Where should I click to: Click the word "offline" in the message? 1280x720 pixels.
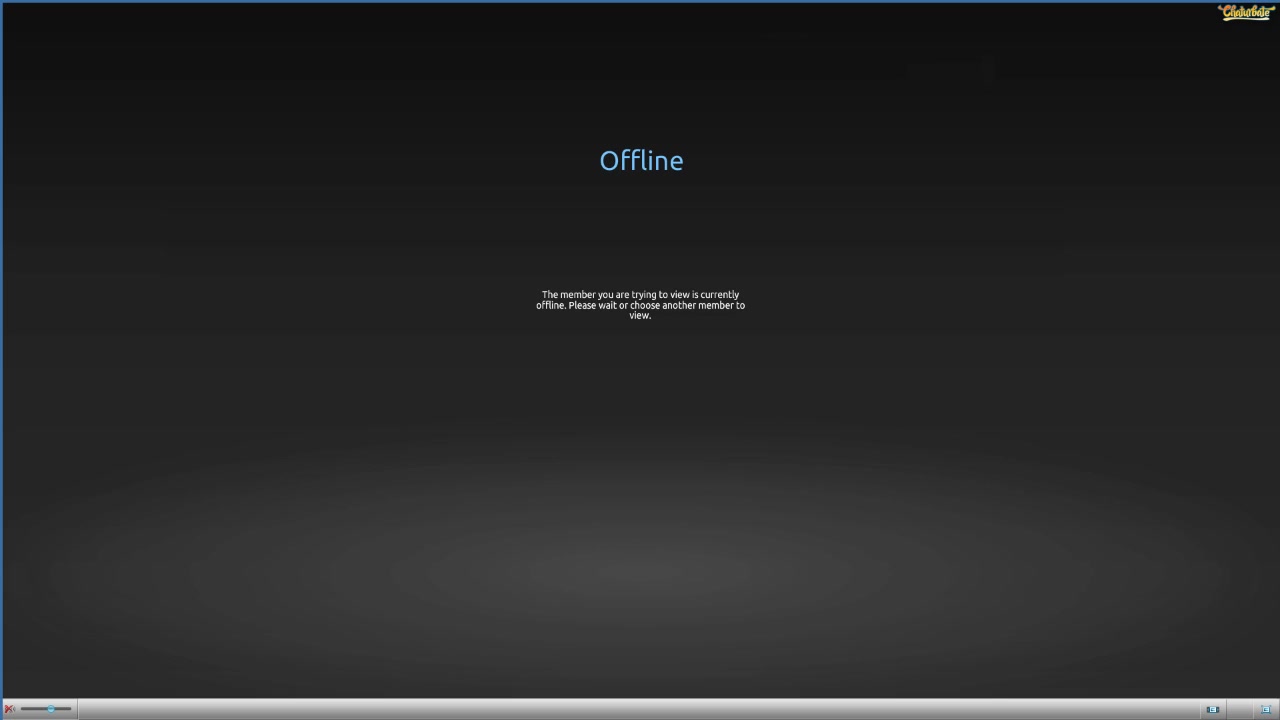coord(550,306)
